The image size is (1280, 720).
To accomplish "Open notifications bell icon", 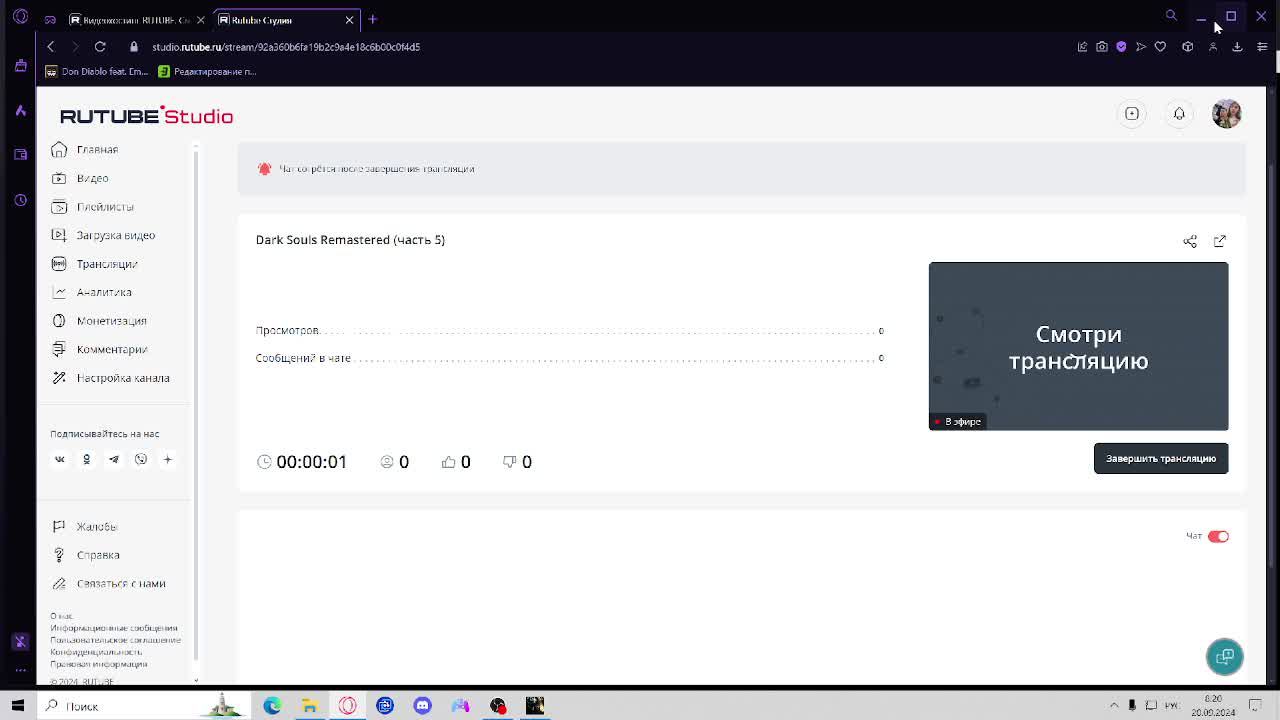I will pyautogui.click(x=1179, y=114).
